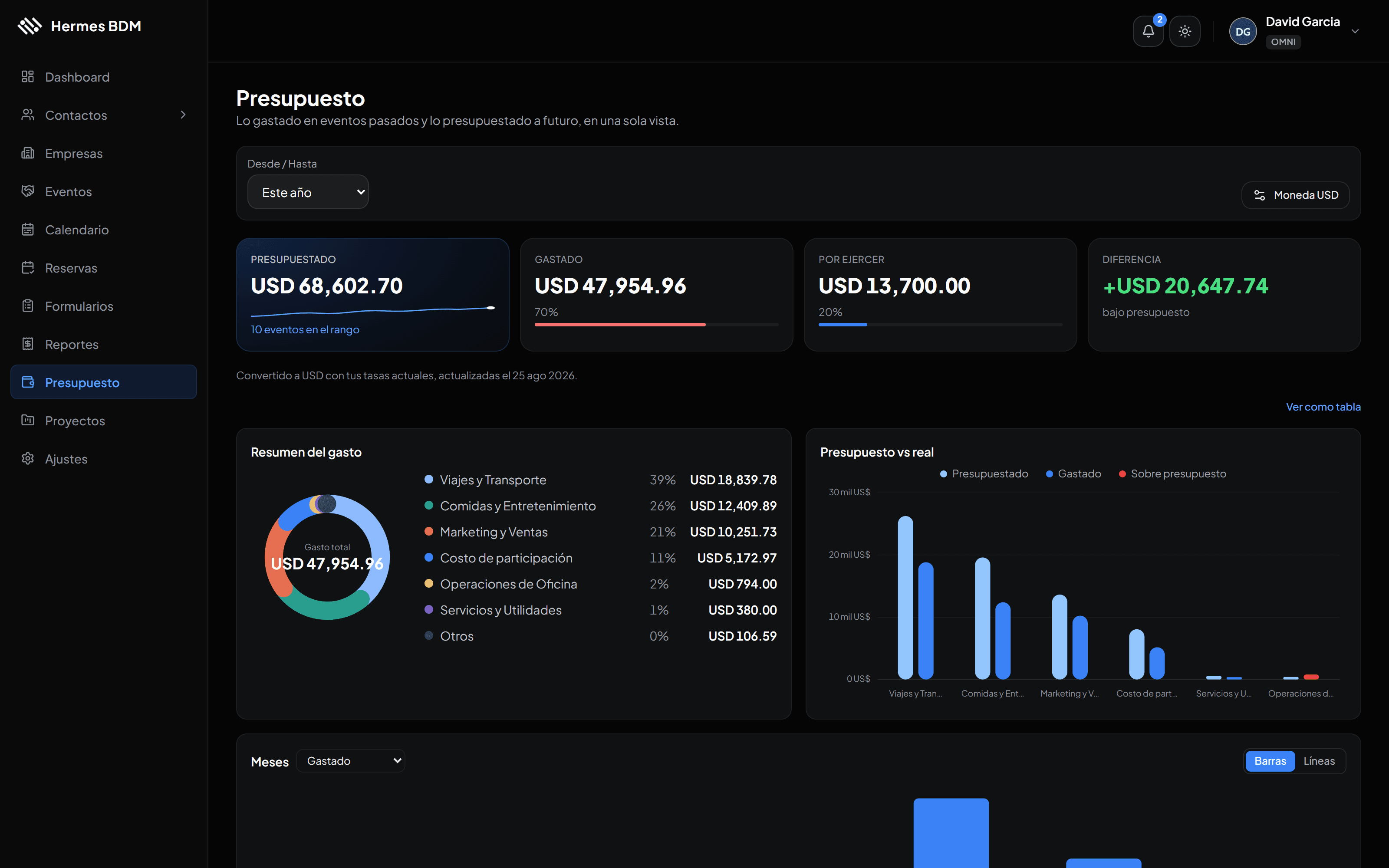
Task: Click Comidas y Entretenimiento category row
Action: 600,506
